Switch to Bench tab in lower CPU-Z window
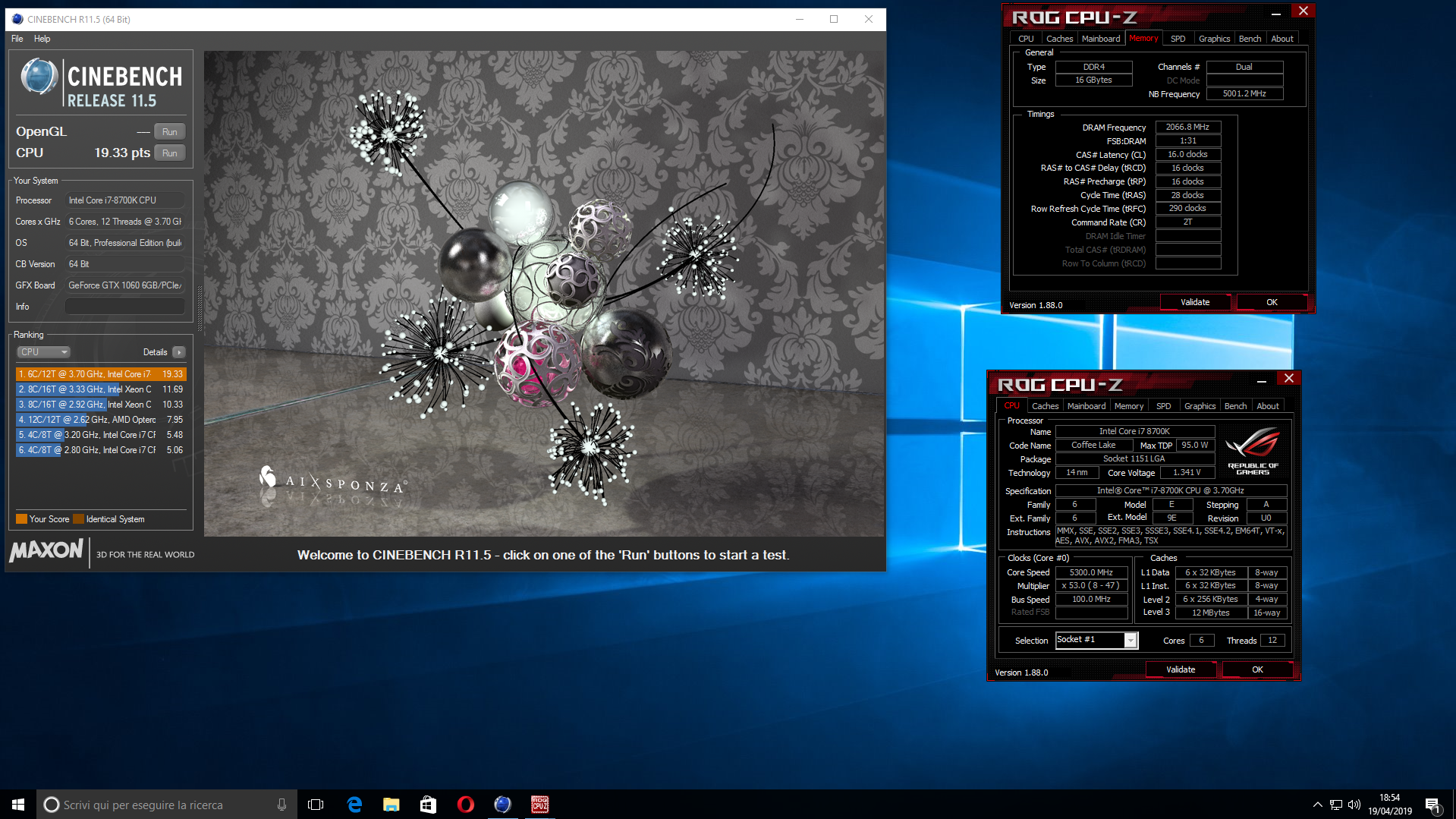 point(1235,406)
